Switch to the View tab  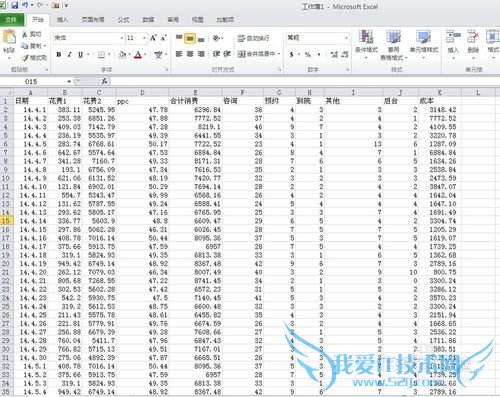197,20
